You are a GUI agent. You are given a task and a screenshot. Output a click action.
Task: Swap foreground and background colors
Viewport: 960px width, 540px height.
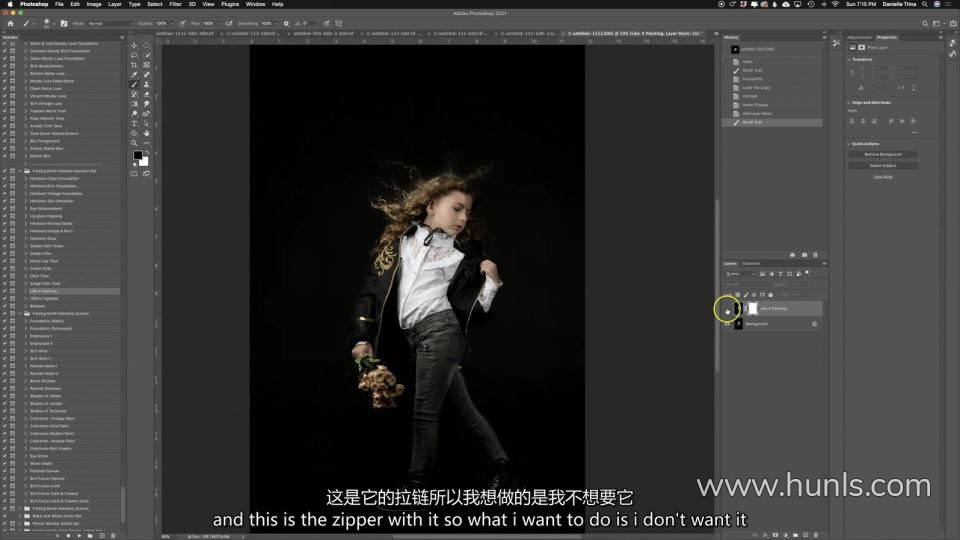(x=146, y=153)
